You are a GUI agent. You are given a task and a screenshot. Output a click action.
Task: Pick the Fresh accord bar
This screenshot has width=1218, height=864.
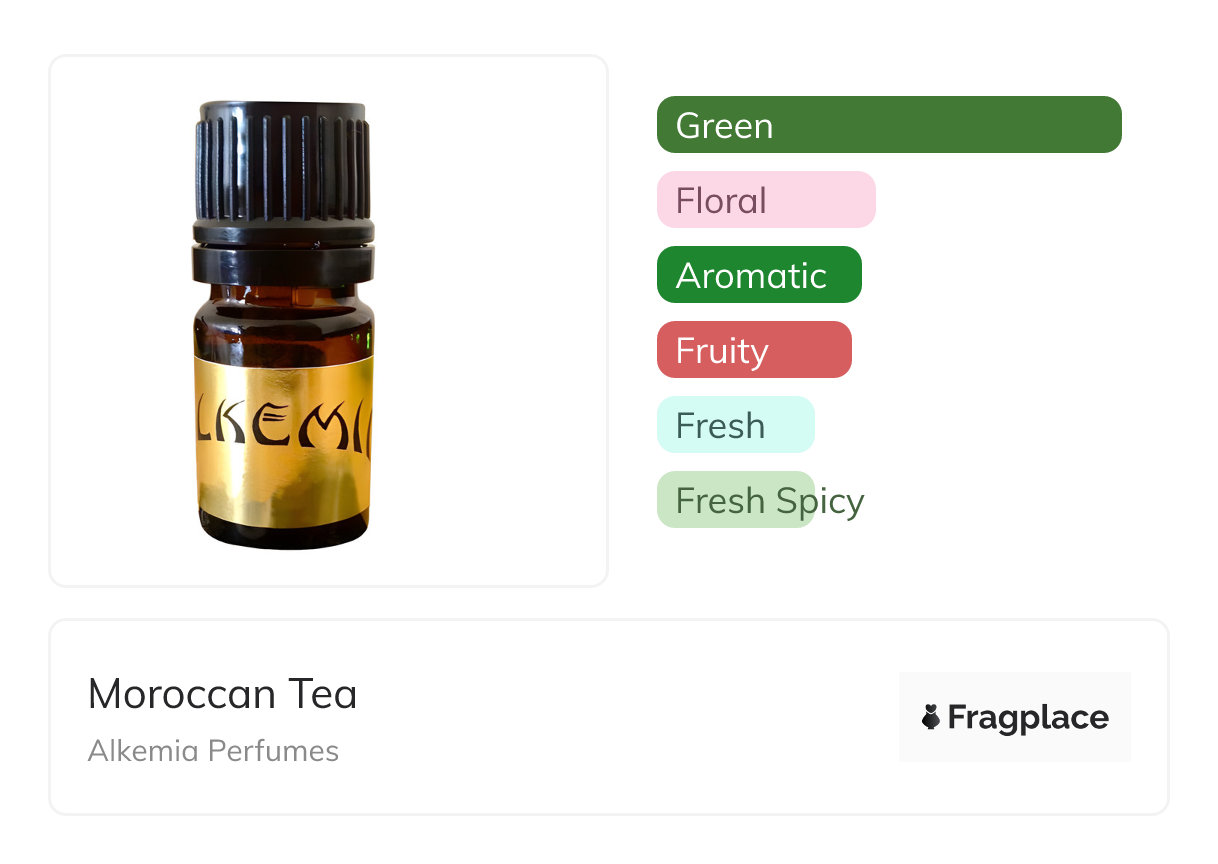736,425
